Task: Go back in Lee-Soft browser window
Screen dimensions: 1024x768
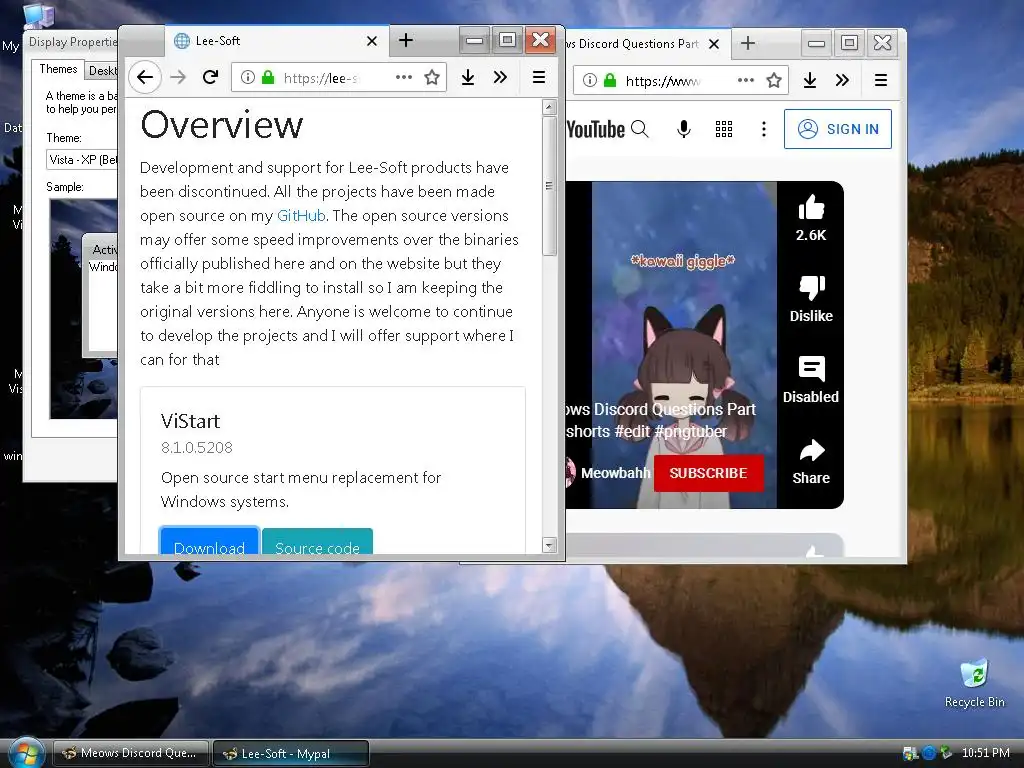Action: point(145,78)
